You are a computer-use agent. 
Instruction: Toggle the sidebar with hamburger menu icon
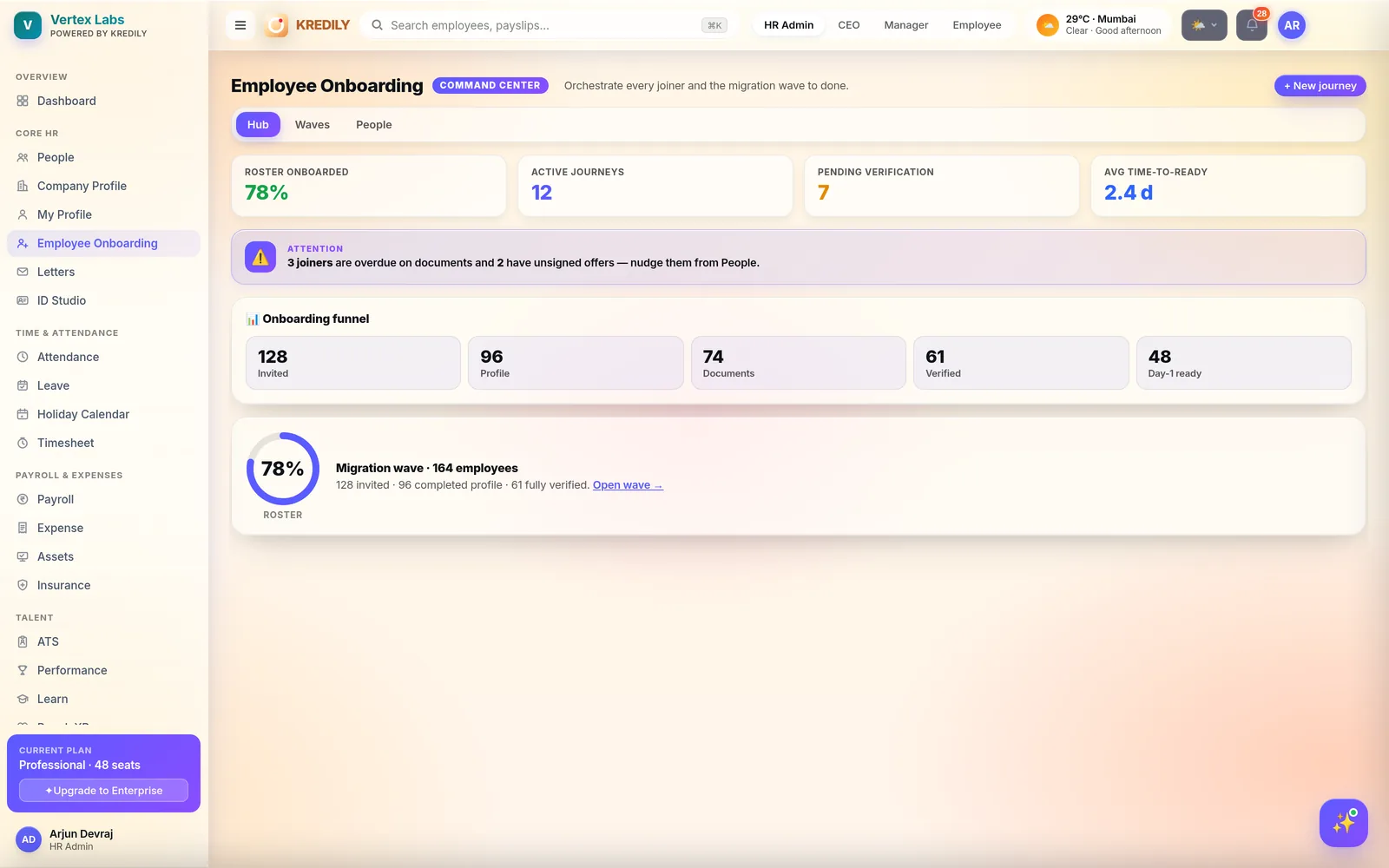[x=240, y=25]
